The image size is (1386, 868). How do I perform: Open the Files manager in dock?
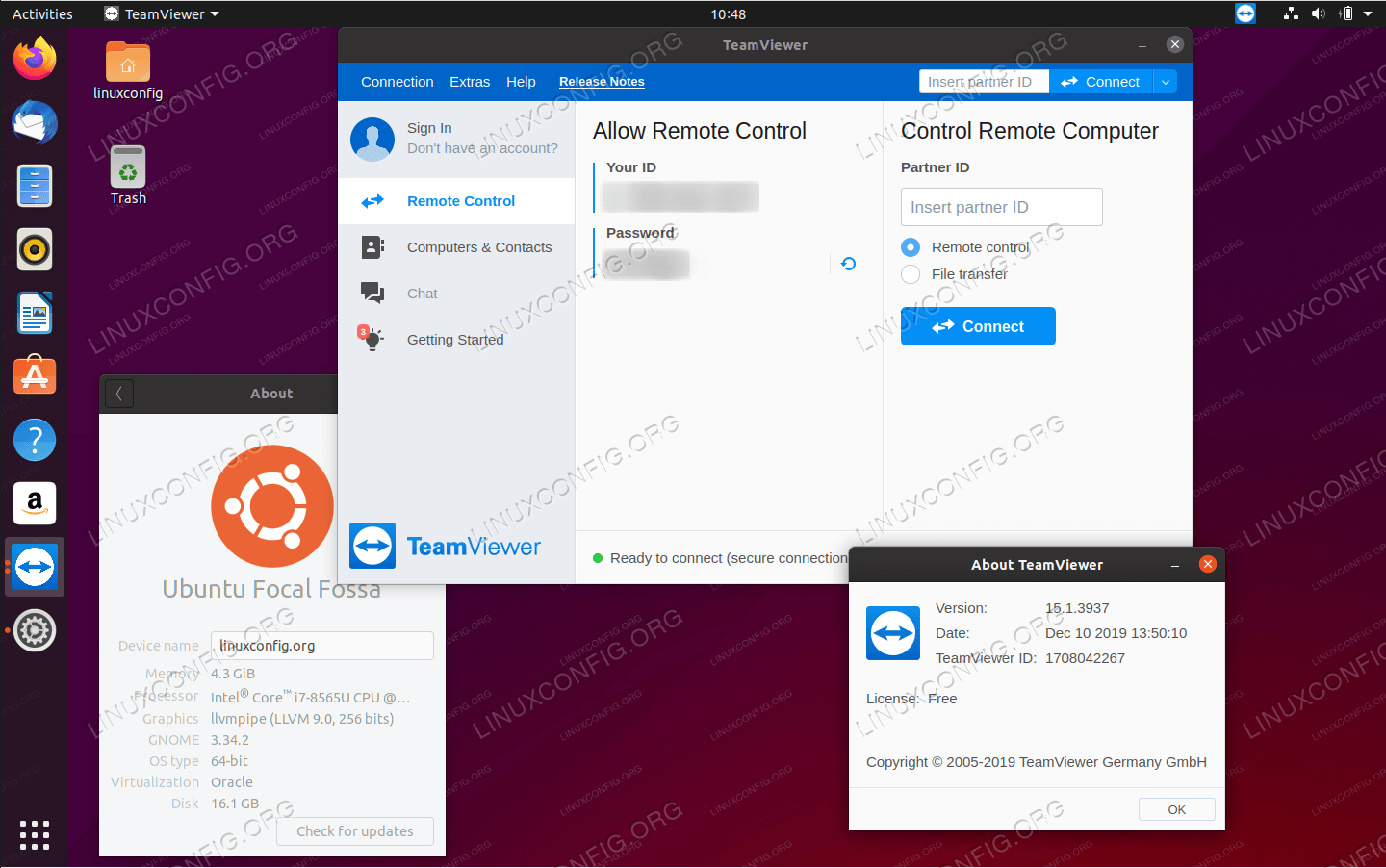point(35,186)
